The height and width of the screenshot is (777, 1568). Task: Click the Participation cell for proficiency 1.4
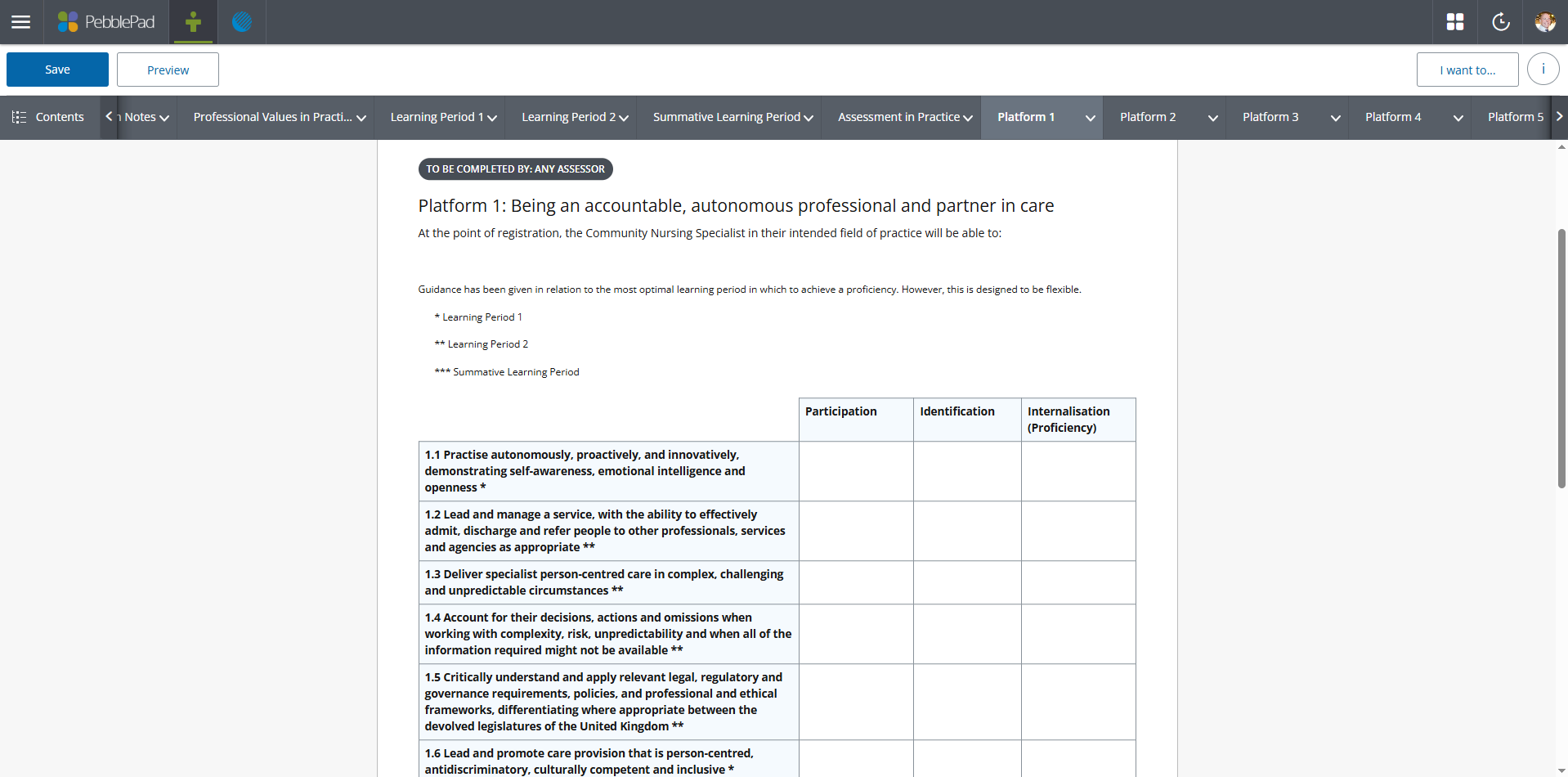pyautogui.click(x=856, y=634)
